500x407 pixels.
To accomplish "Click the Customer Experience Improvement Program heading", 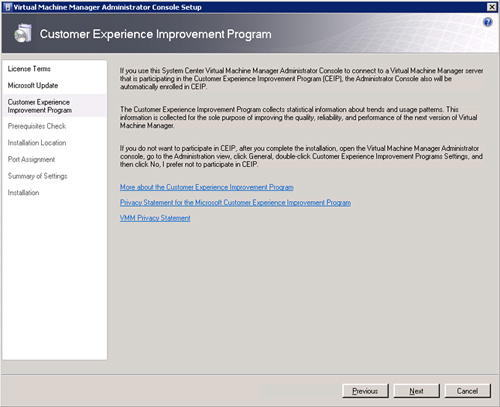I will pos(156,34).
